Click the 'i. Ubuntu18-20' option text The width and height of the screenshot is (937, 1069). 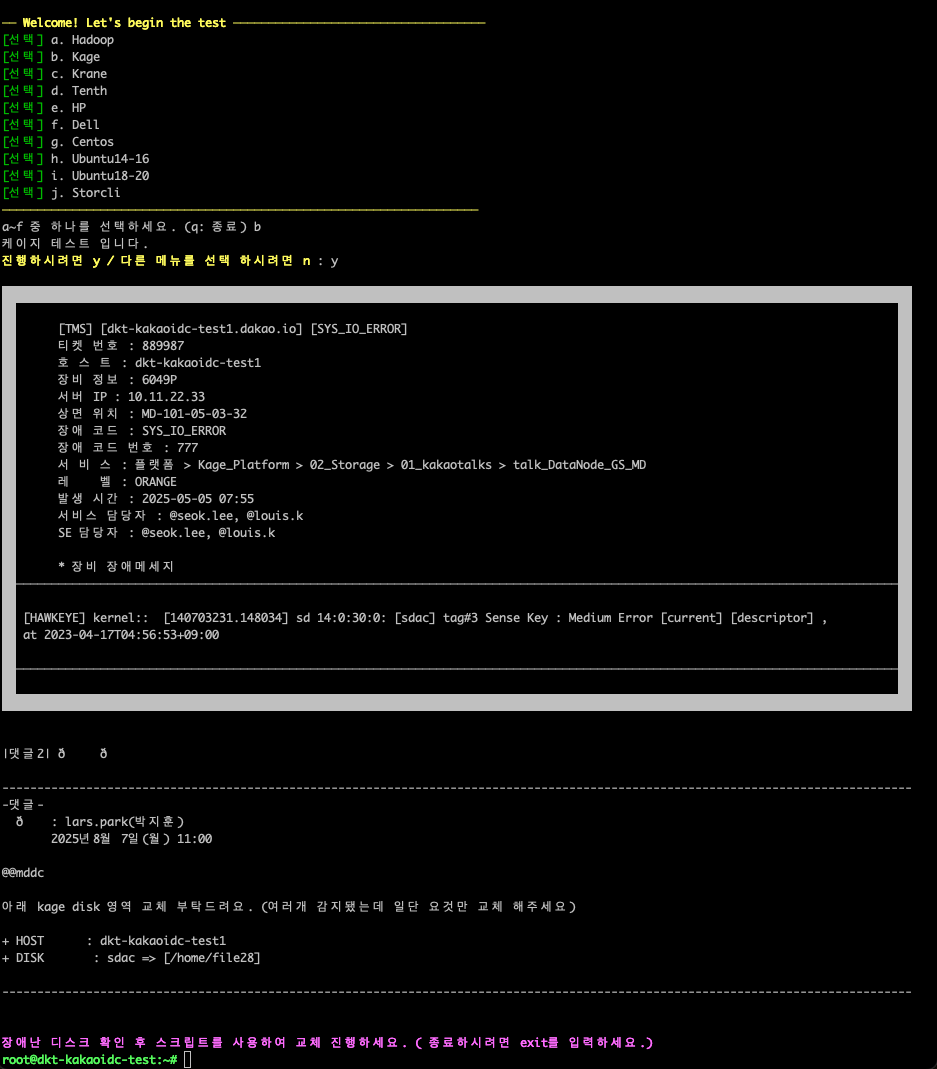100,176
